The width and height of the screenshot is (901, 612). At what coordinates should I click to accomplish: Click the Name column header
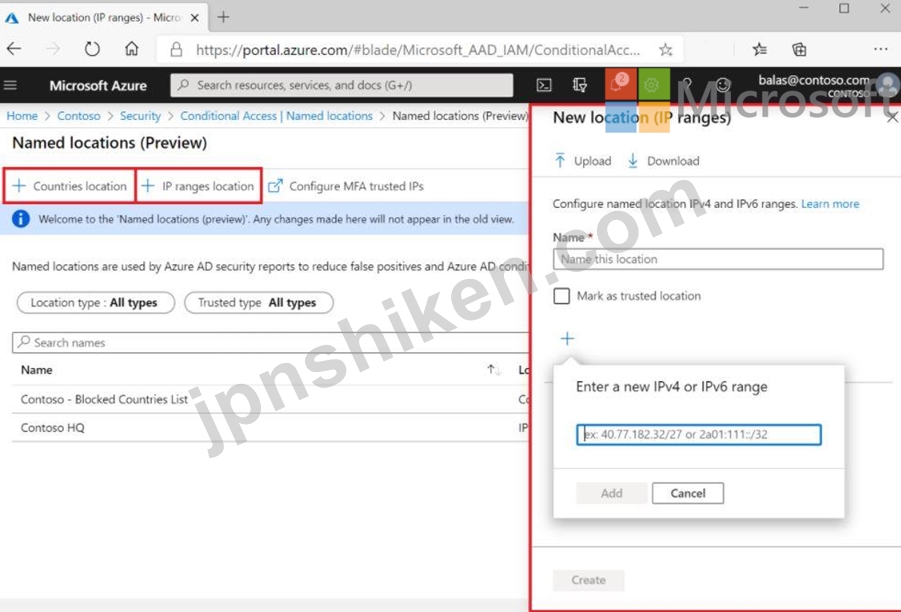[x=37, y=370]
